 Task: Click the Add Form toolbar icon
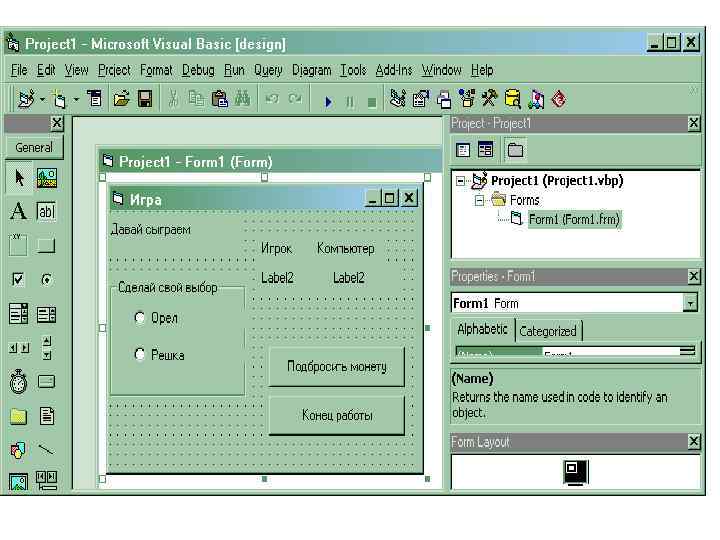tap(59, 99)
